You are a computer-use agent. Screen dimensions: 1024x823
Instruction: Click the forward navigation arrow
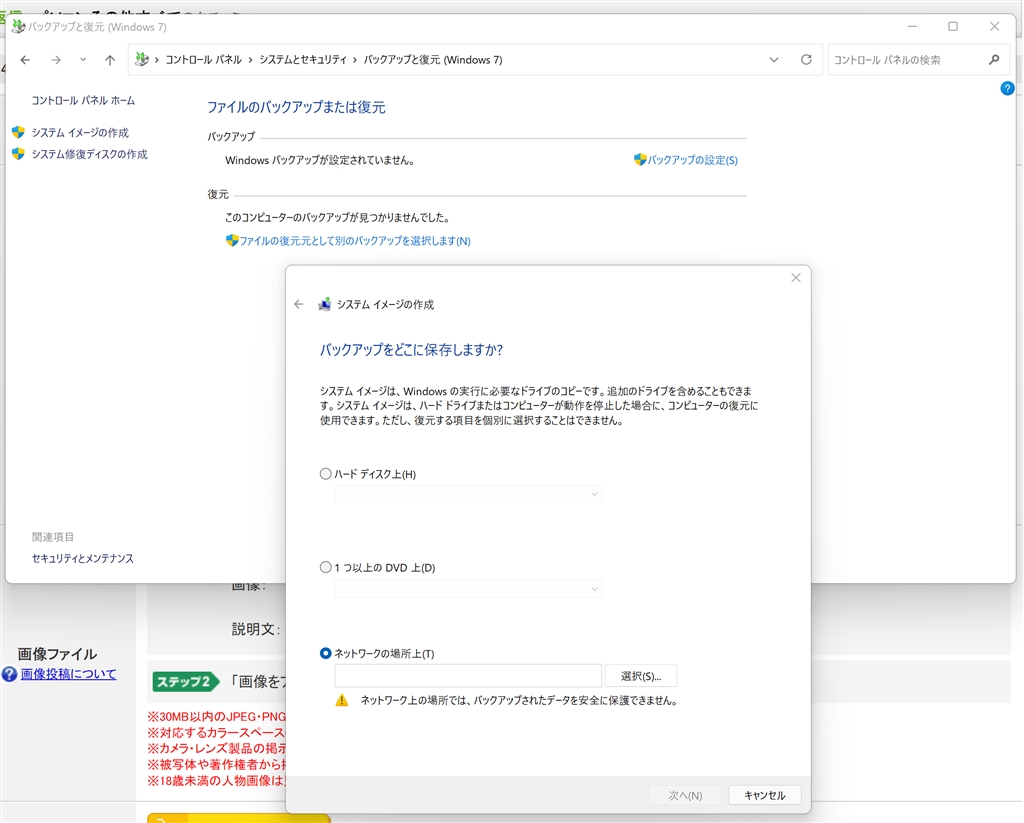click(56, 60)
